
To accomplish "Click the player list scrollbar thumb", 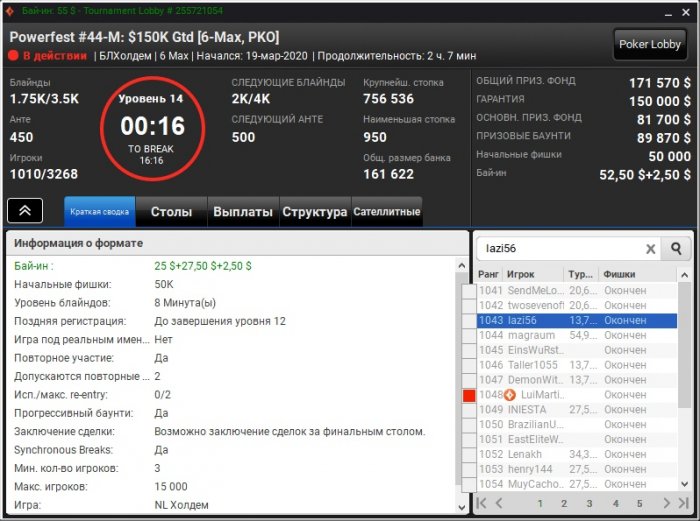I will click(684, 345).
